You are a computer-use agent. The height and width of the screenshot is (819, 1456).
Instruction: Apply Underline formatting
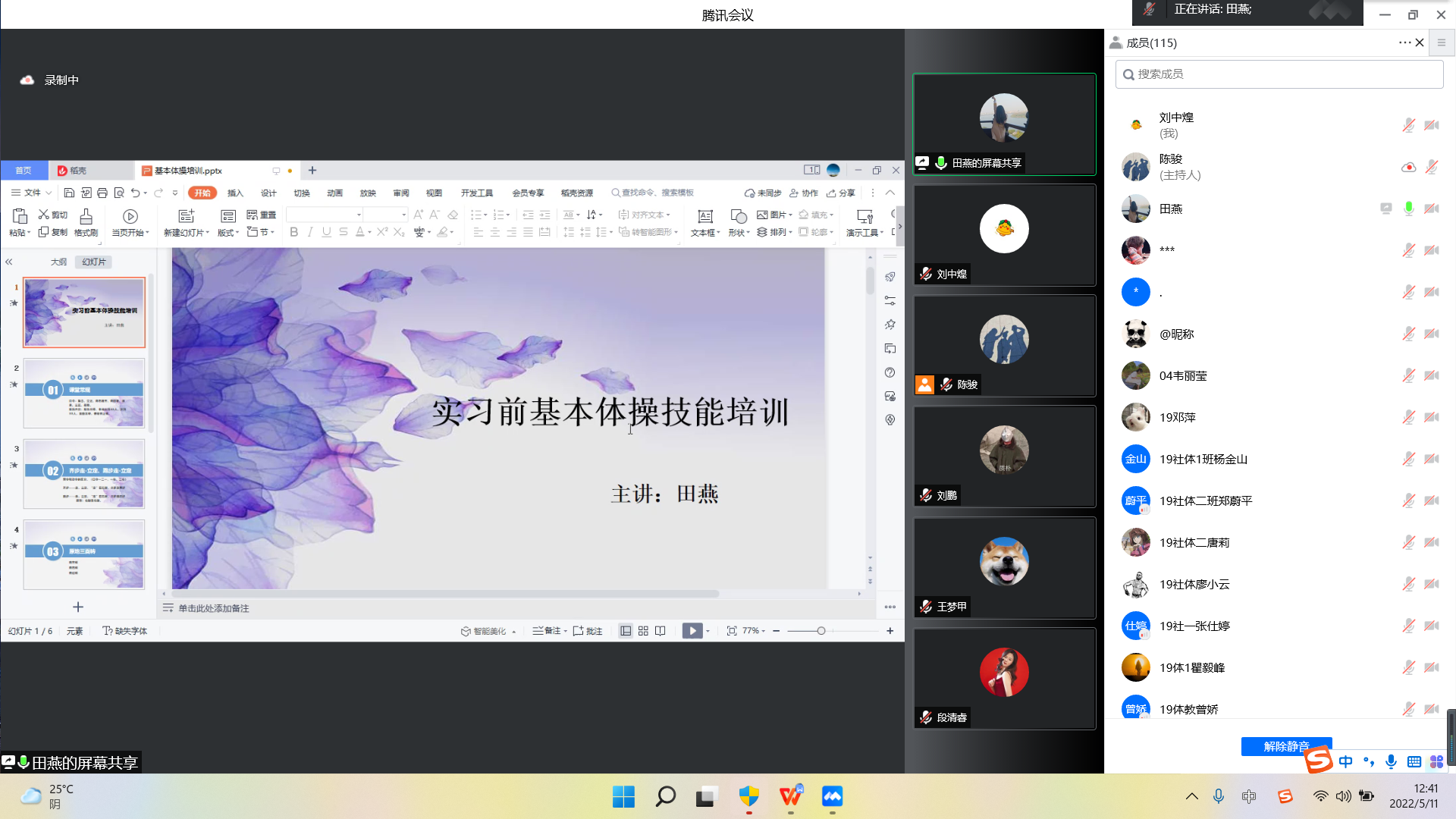[327, 232]
